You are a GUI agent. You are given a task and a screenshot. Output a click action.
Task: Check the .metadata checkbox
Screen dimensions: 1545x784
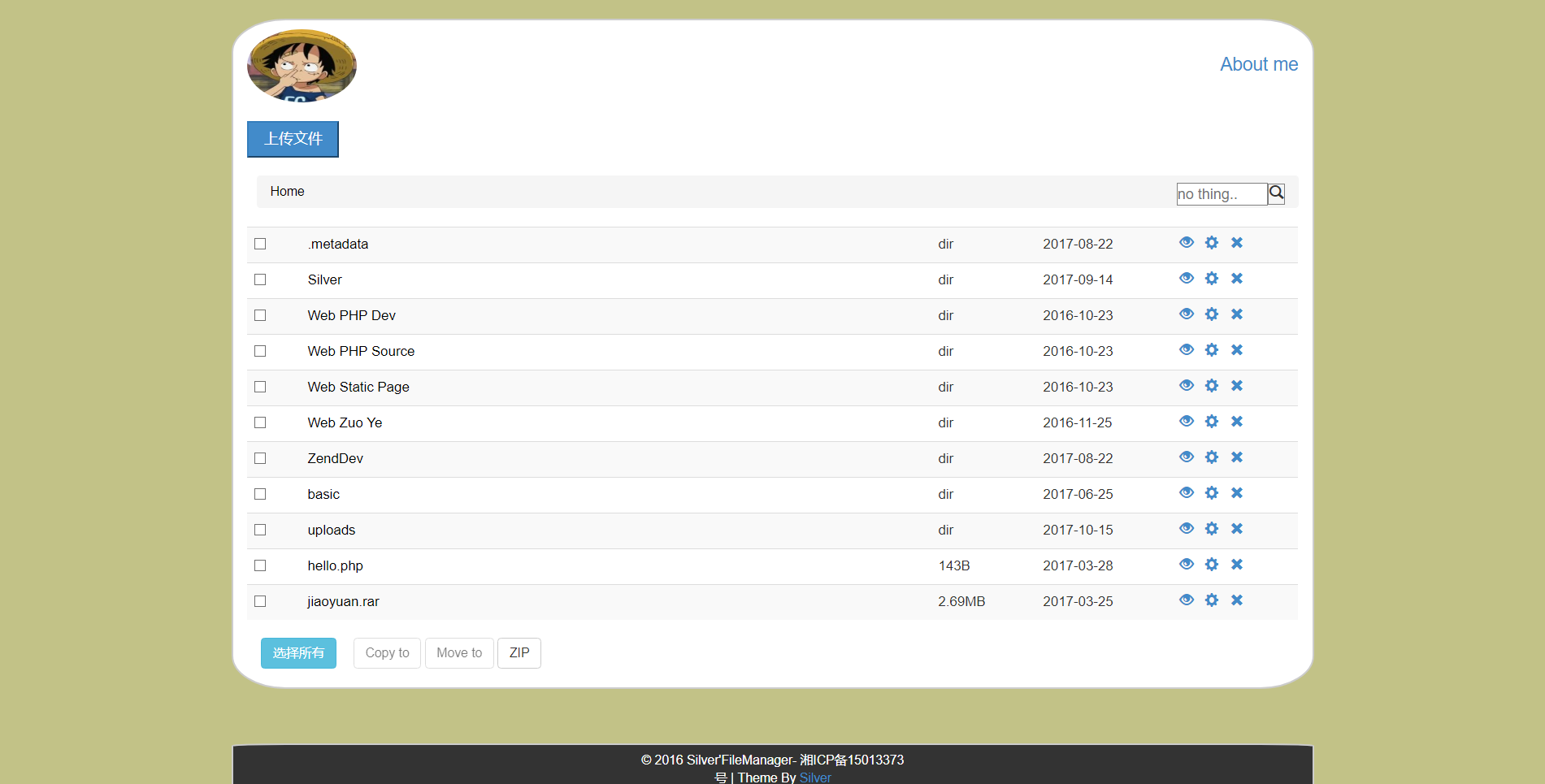(x=260, y=244)
